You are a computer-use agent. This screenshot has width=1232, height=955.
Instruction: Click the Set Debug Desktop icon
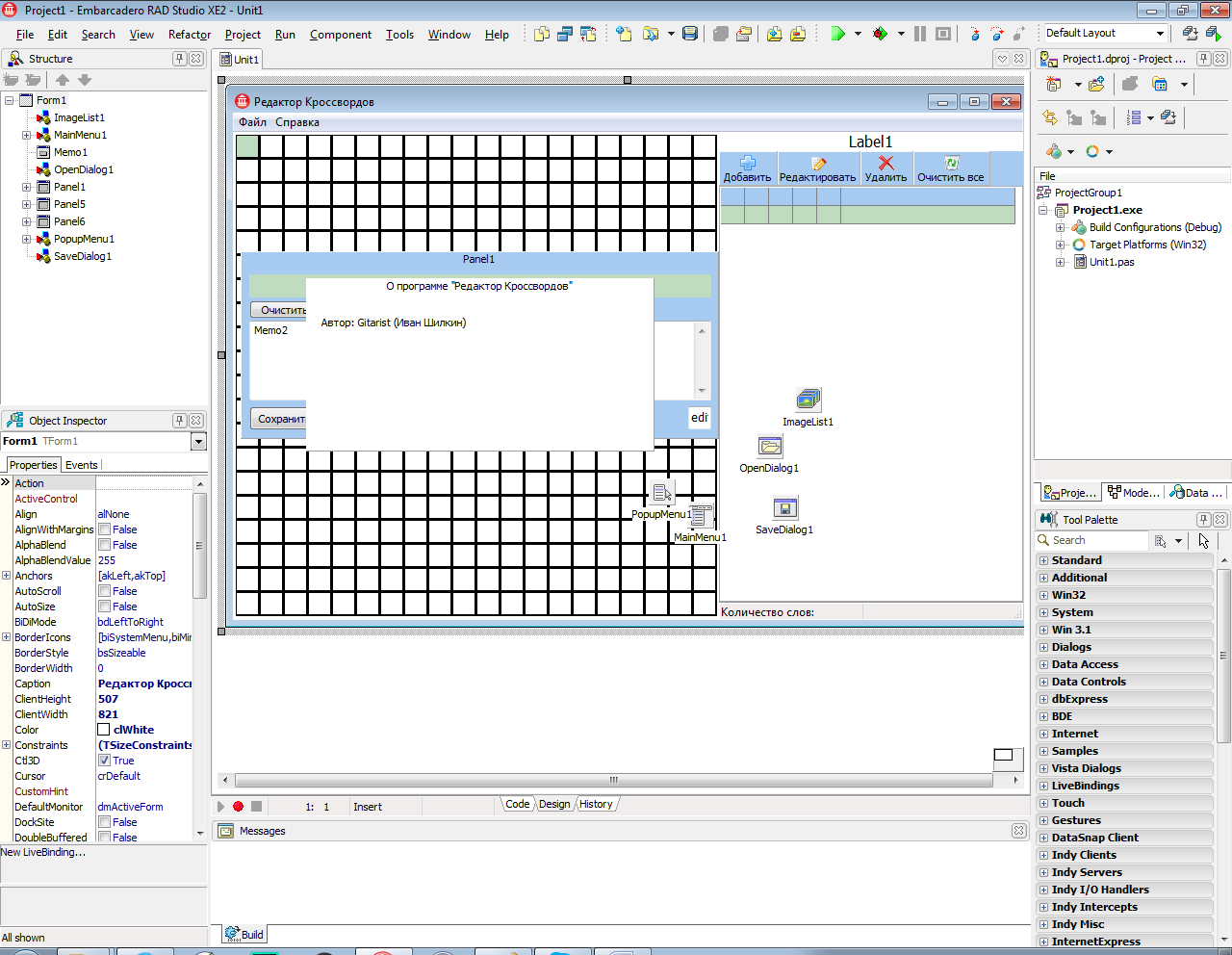click(1214, 33)
